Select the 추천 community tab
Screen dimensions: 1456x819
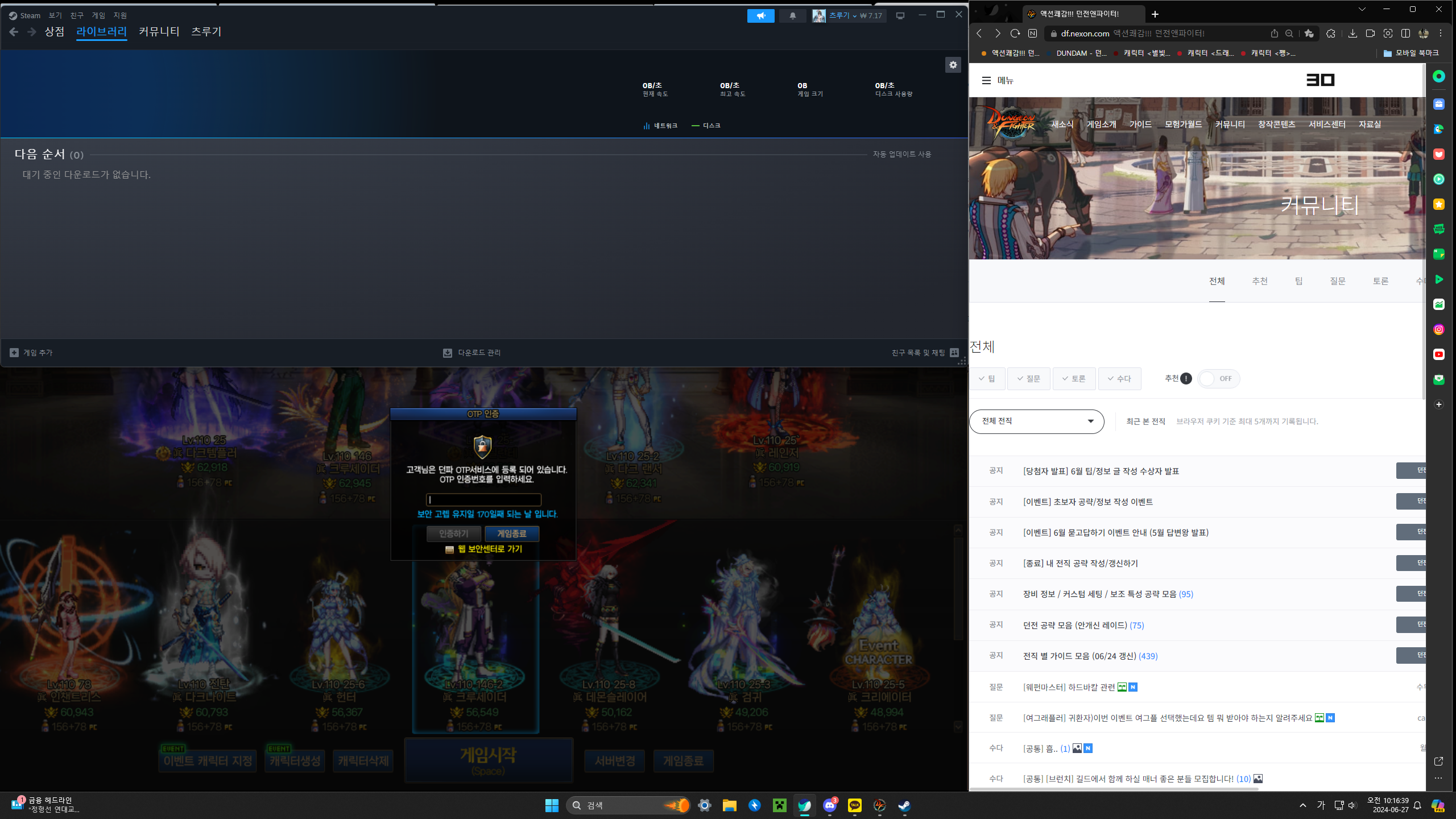pyautogui.click(x=1259, y=281)
